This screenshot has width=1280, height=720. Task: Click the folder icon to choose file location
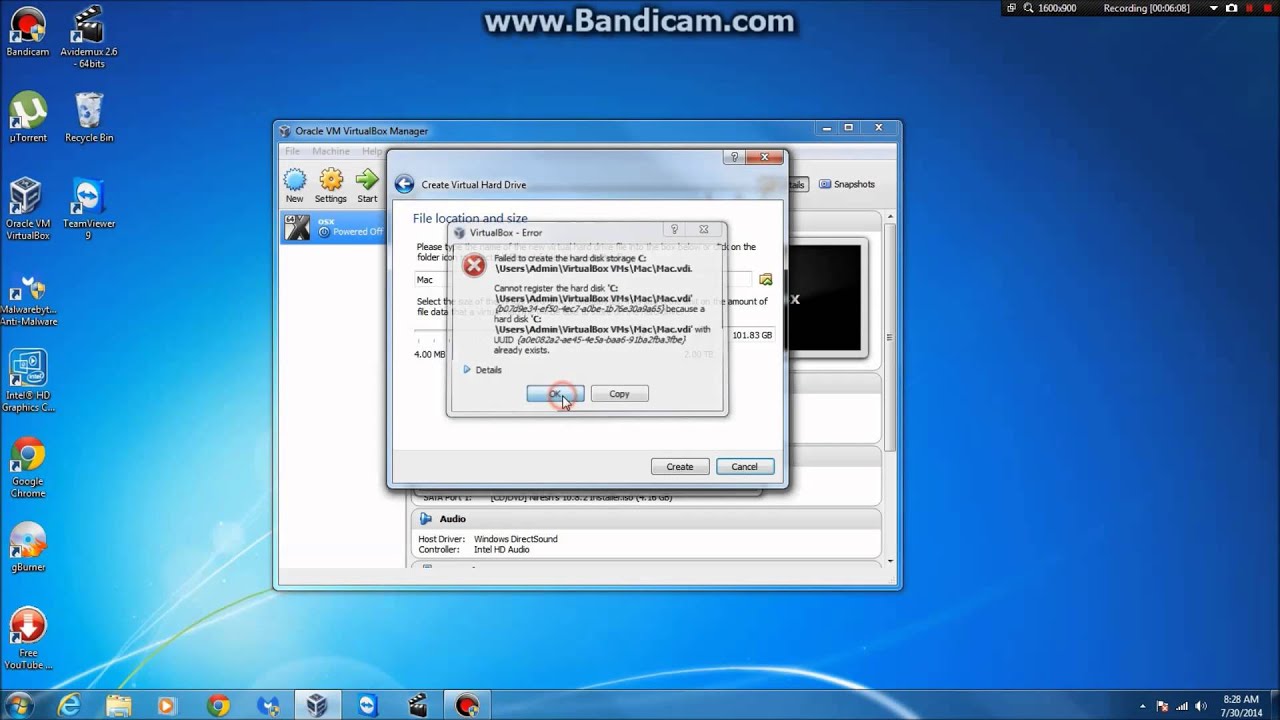[765, 280]
